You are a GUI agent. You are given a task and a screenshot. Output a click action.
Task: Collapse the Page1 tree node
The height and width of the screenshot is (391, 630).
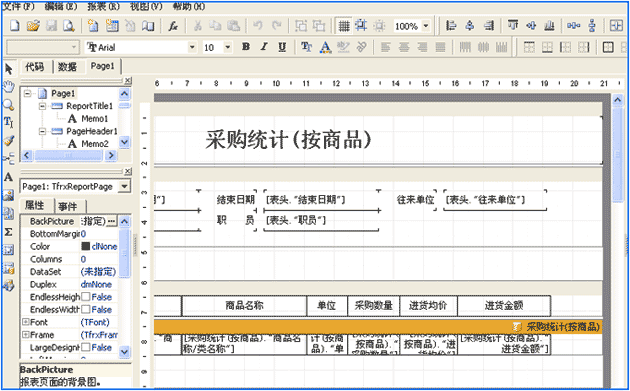(x=28, y=94)
